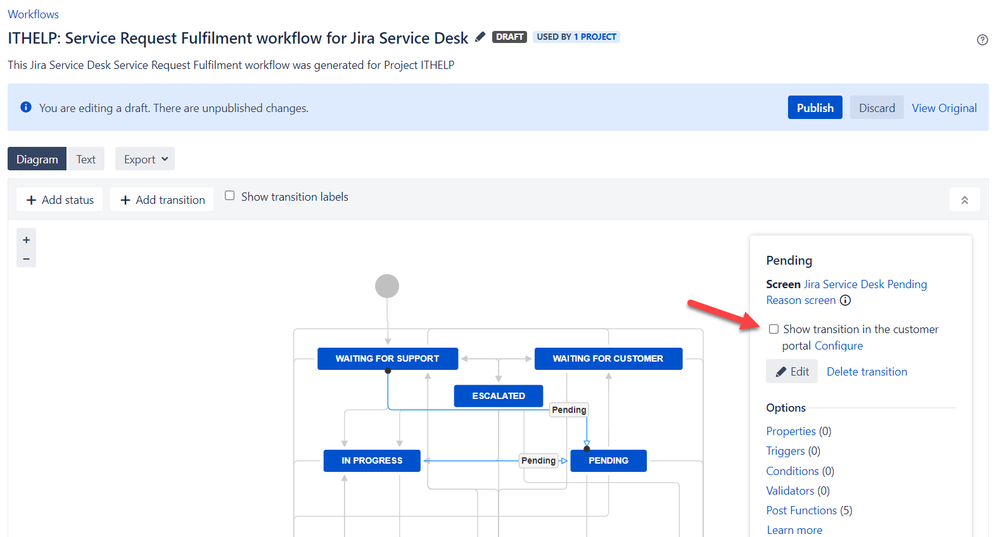Screen dimensions: 999x537
Task: Click Add status button
Action: pos(60,199)
